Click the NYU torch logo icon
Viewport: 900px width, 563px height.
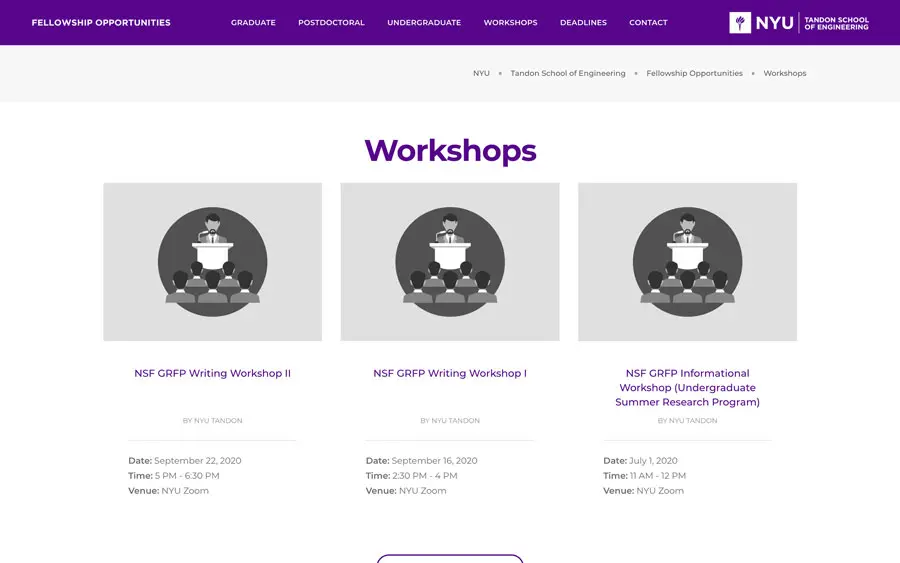click(x=740, y=23)
